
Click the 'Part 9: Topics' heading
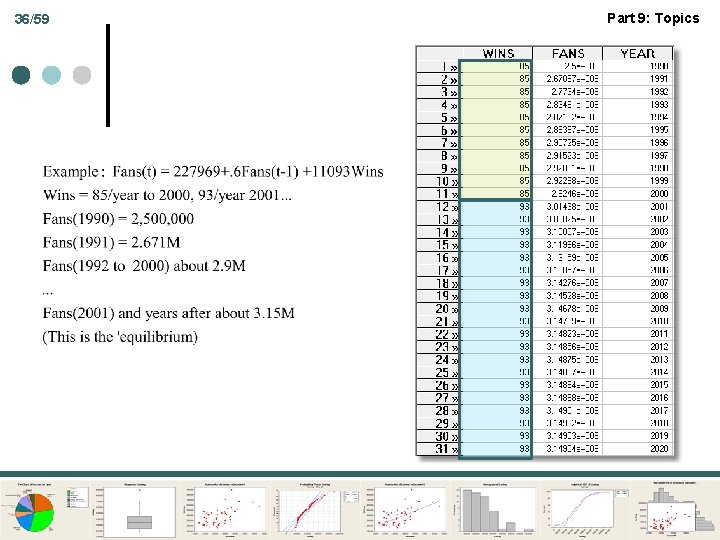[x=653, y=18]
